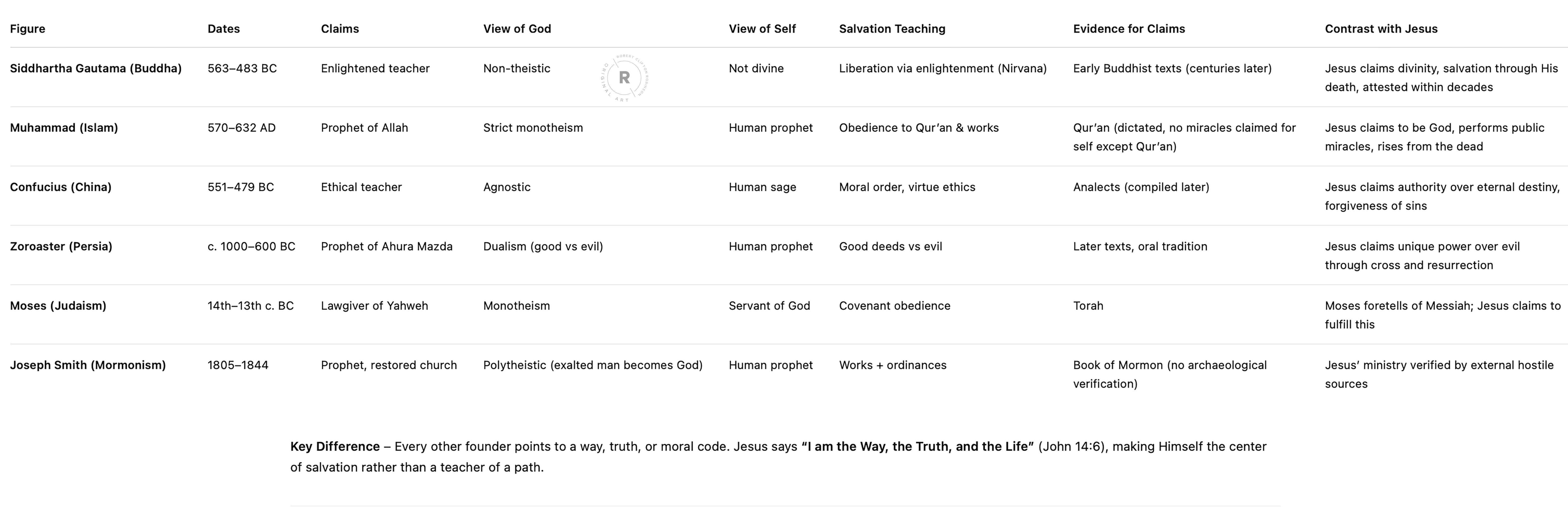Click the Works + ordinances cell

pyautogui.click(x=892, y=365)
